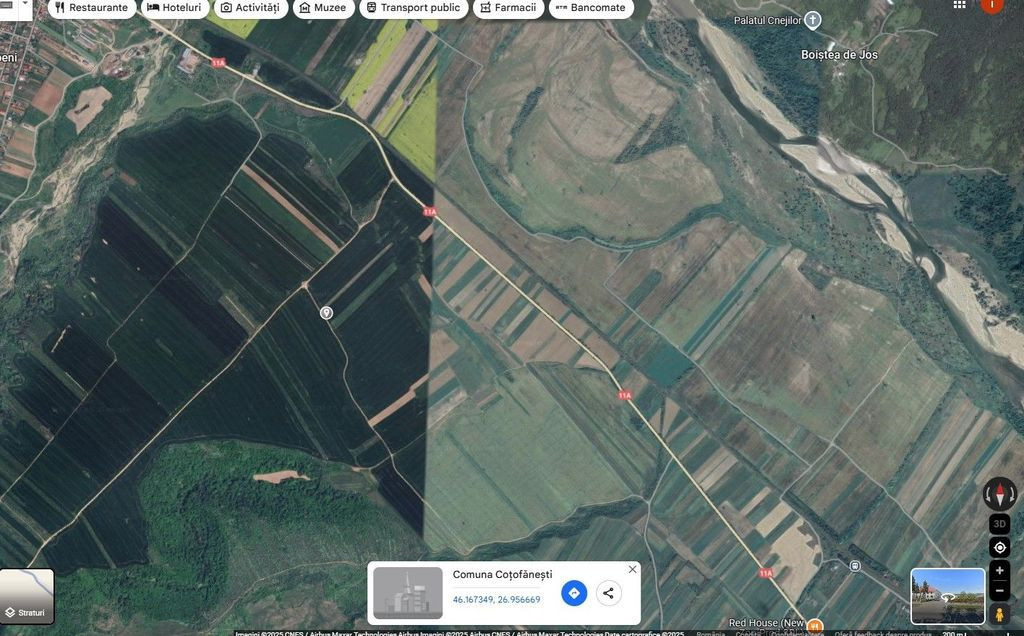Click the Palatul Cnejilor place marker
Viewport: 1024px width, 636px height.
pyautogui.click(x=813, y=20)
